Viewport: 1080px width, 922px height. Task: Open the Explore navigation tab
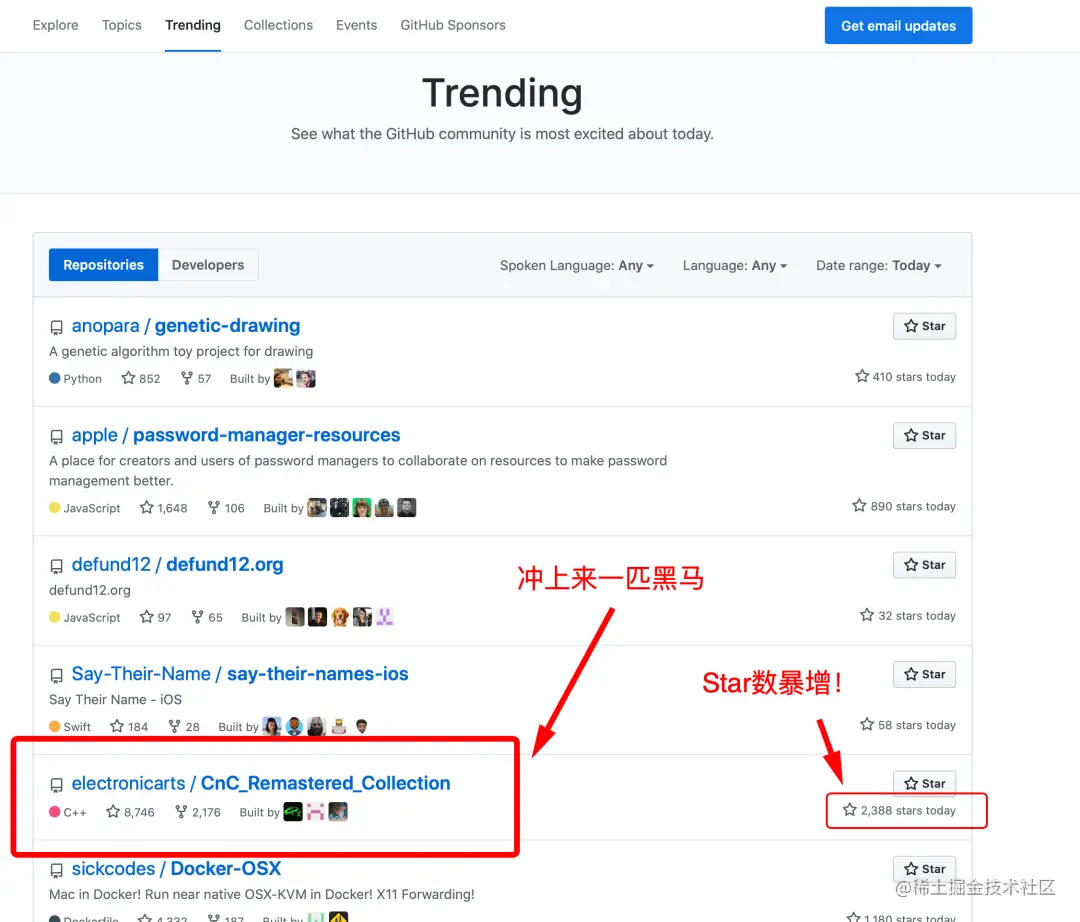[x=55, y=25]
